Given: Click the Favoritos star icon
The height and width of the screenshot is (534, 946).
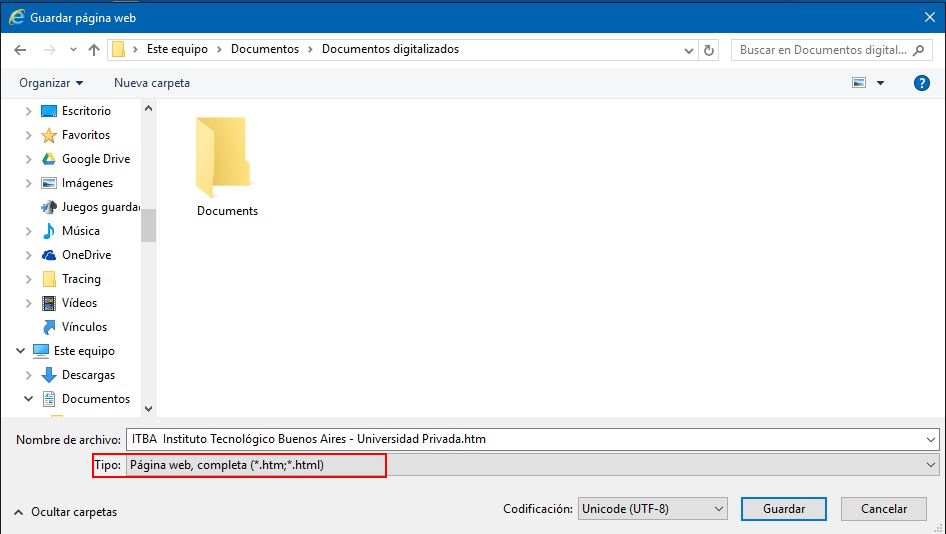Looking at the screenshot, I should tap(49, 135).
